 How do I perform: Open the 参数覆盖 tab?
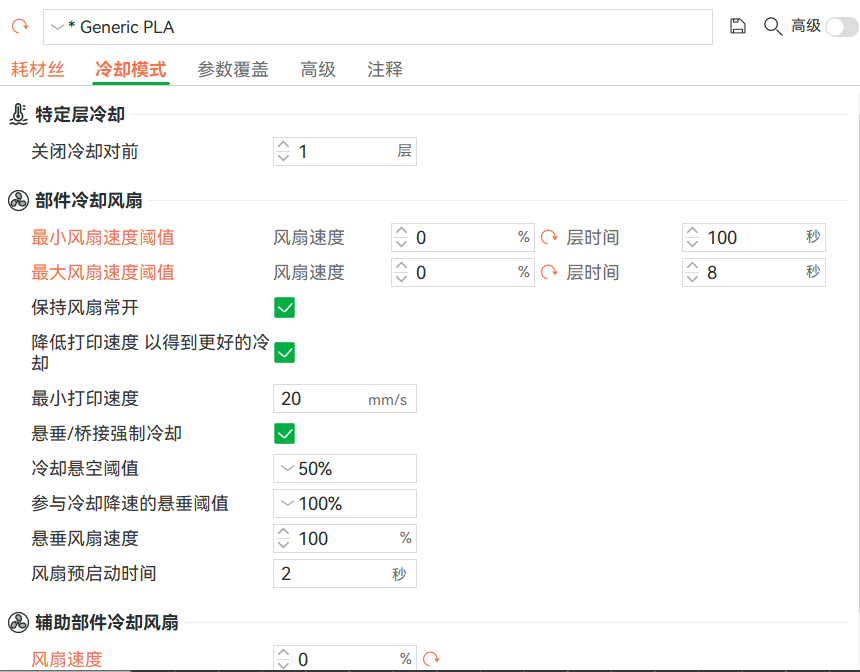(233, 70)
